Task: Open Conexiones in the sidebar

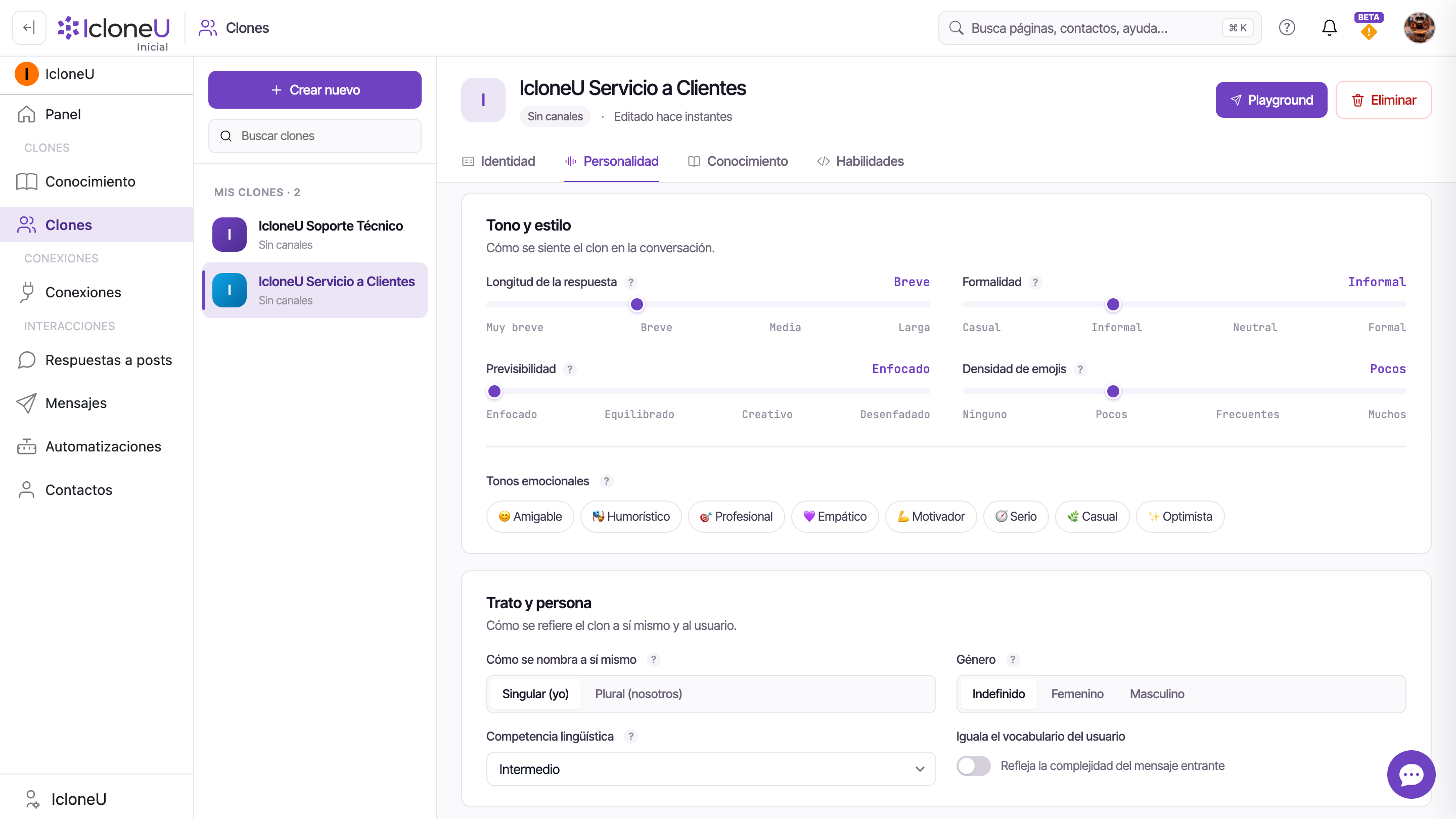Action: pos(97,292)
